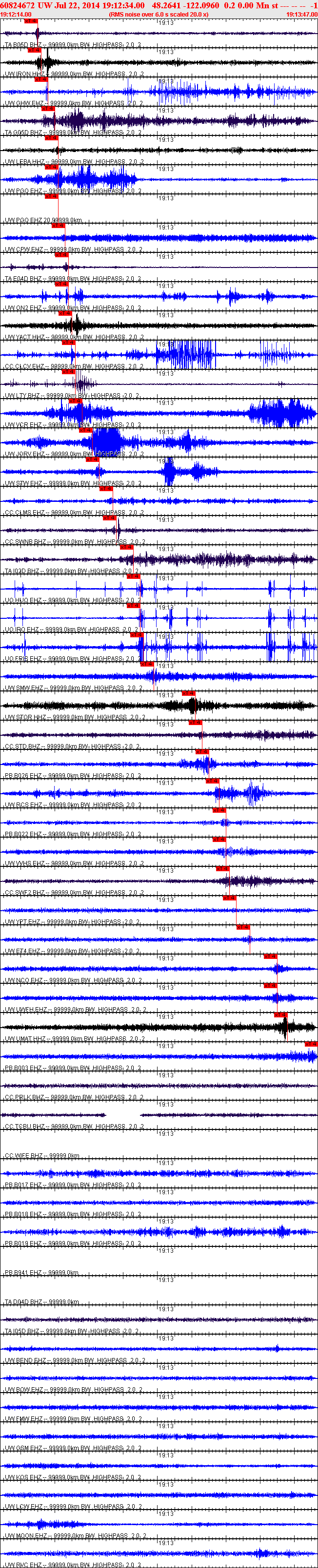The image size is (318, 1568).
Task: Select the start time 19:12:14.00 label
Action: coord(16,14)
